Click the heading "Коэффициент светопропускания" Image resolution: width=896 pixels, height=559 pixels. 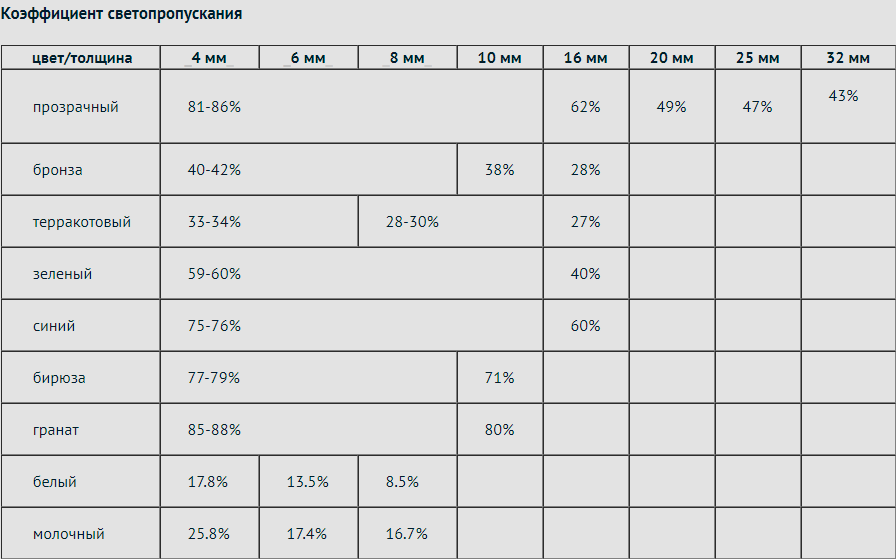tap(120, 15)
